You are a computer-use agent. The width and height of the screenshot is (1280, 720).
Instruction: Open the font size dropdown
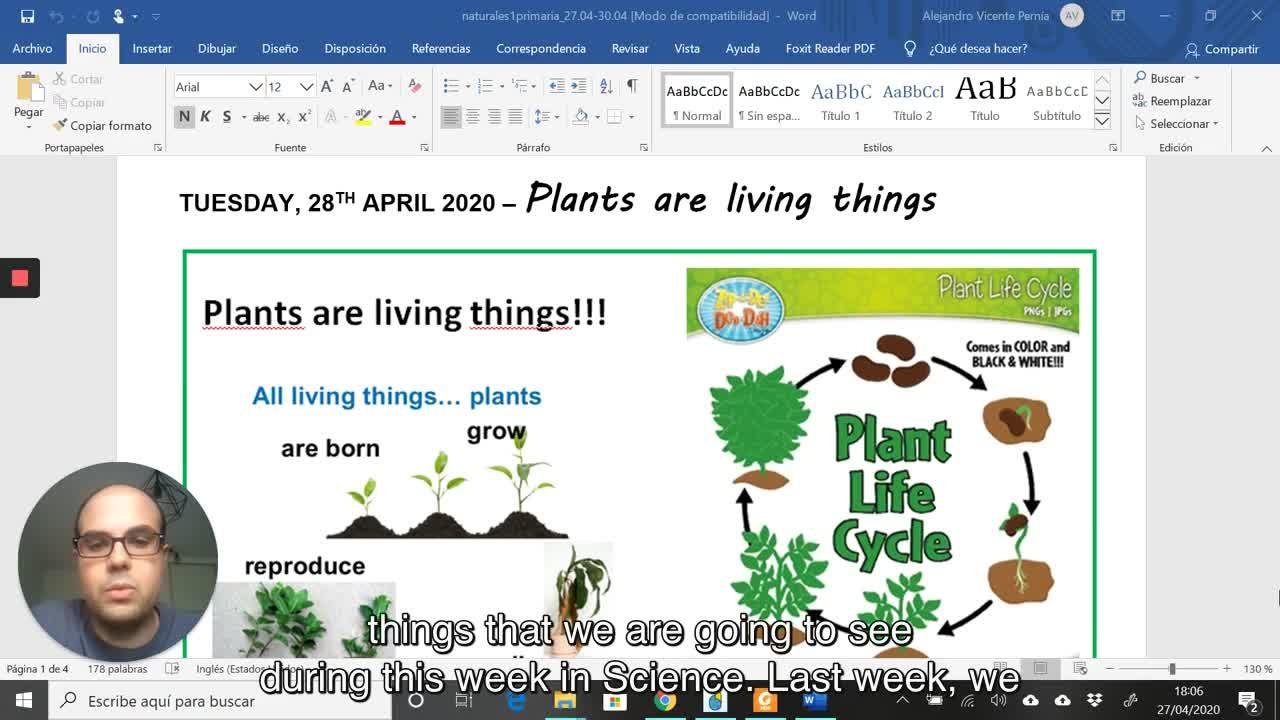[306, 87]
